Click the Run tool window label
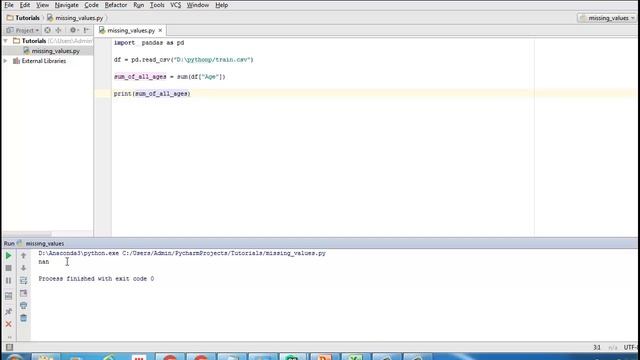The width and height of the screenshot is (640, 360). click(9, 243)
